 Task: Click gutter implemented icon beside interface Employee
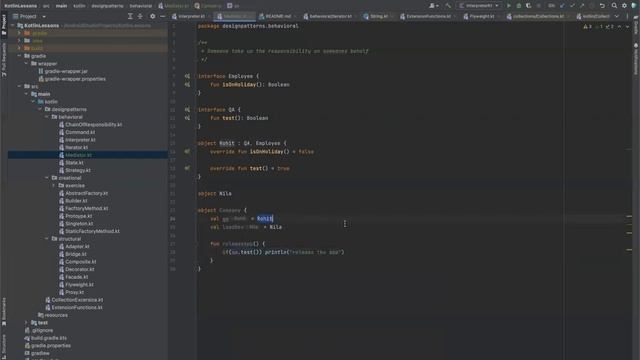pos(187,76)
